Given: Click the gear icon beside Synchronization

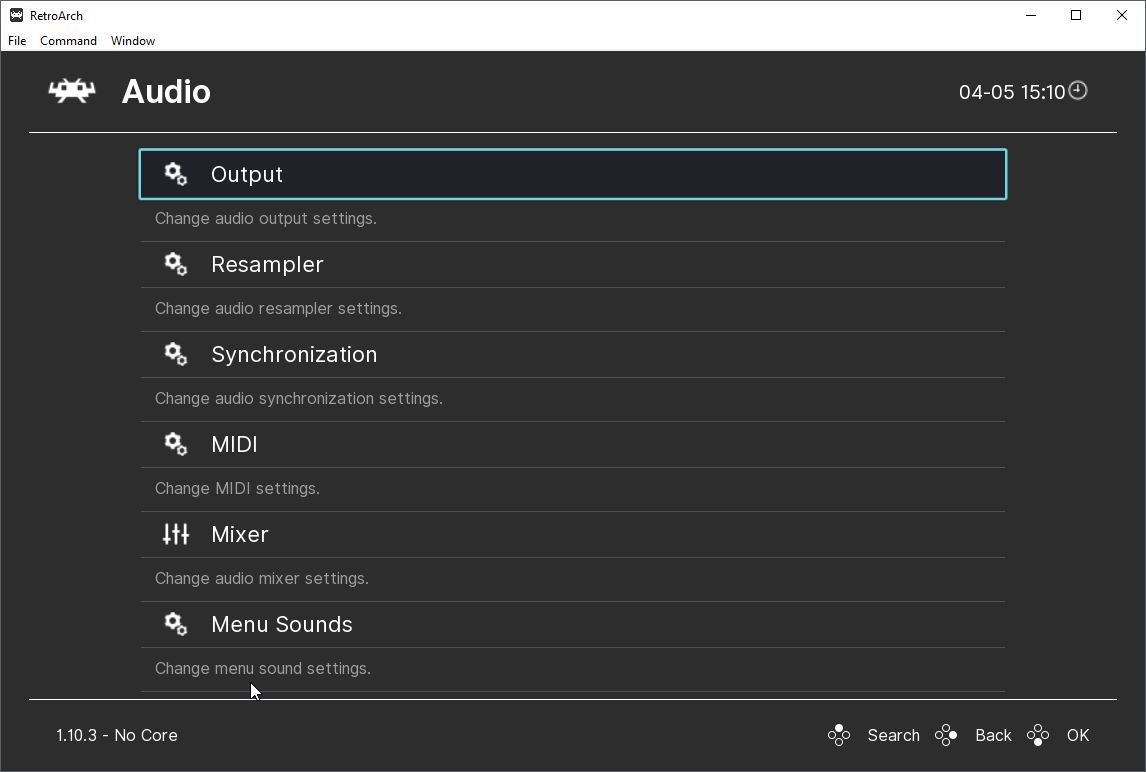Looking at the screenshot, I should tap(176, 354).
